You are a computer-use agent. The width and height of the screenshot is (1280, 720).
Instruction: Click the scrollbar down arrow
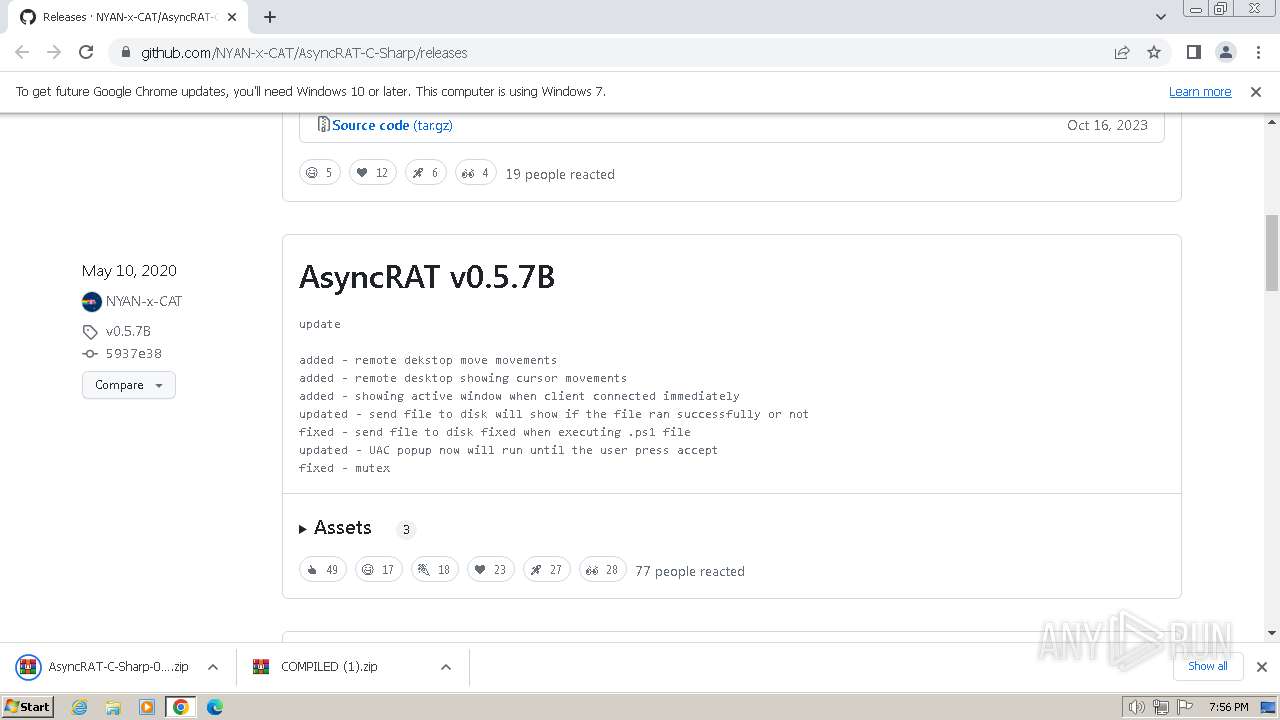pos(1272,632)
